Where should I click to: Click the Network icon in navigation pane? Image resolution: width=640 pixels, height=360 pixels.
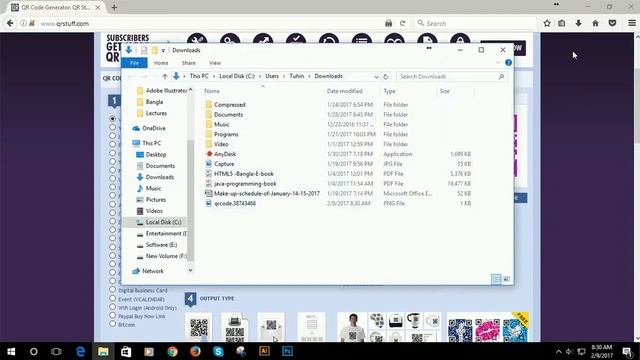136,271
